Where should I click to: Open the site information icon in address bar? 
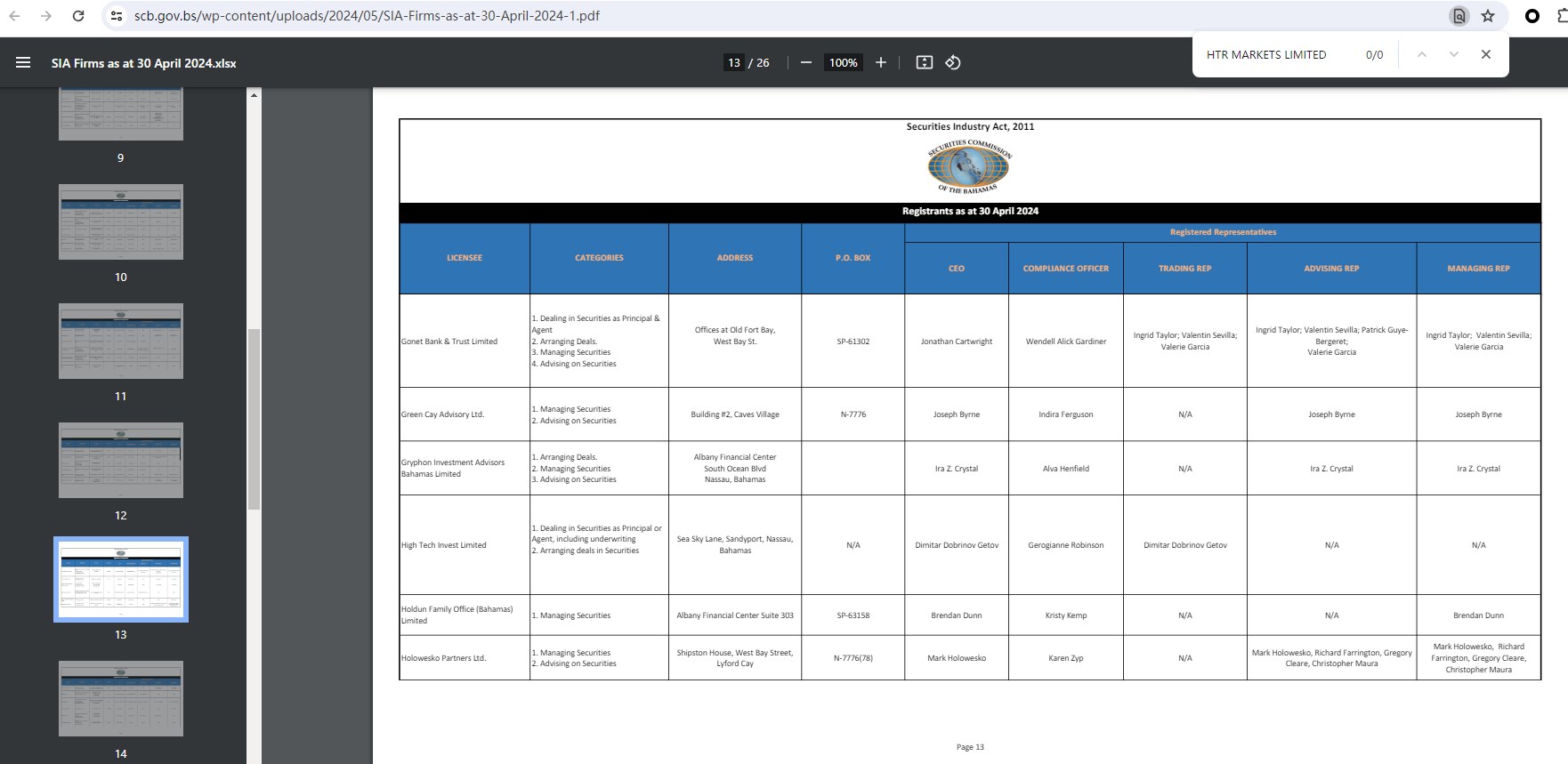[116, 16]
